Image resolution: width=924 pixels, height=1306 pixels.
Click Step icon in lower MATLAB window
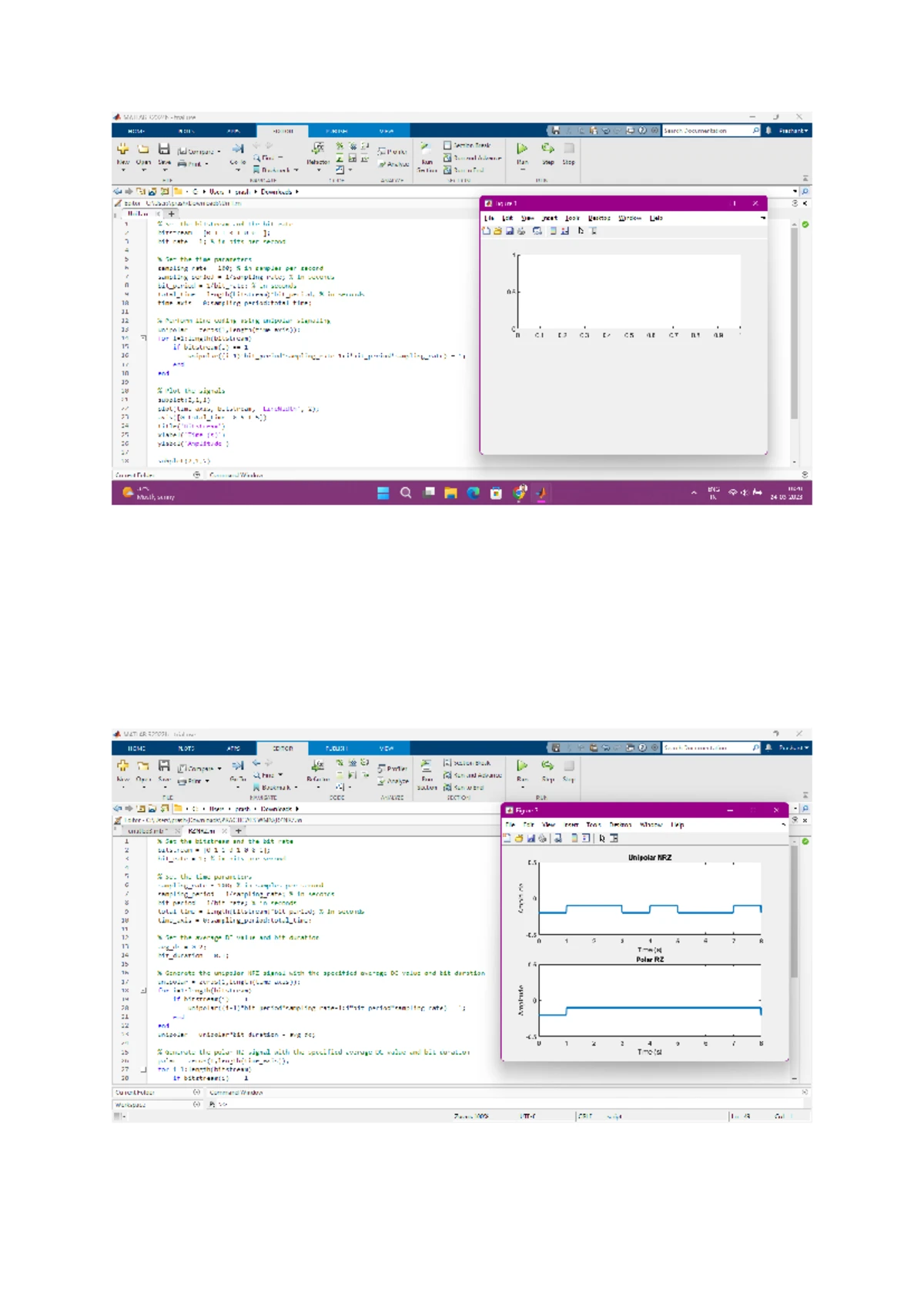coord(547,765)
